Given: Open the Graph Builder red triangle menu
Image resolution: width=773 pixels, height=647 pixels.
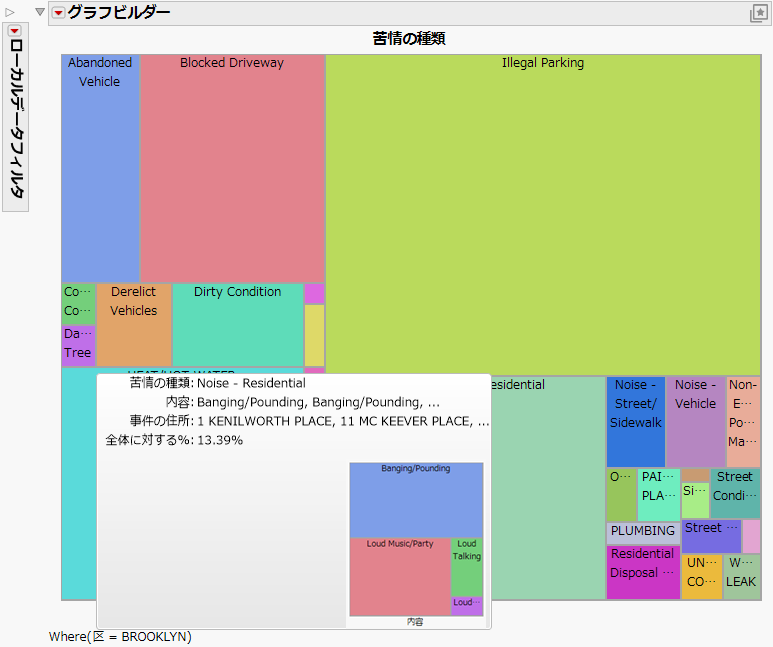Looking at the screenshot, I should point(58,12).
